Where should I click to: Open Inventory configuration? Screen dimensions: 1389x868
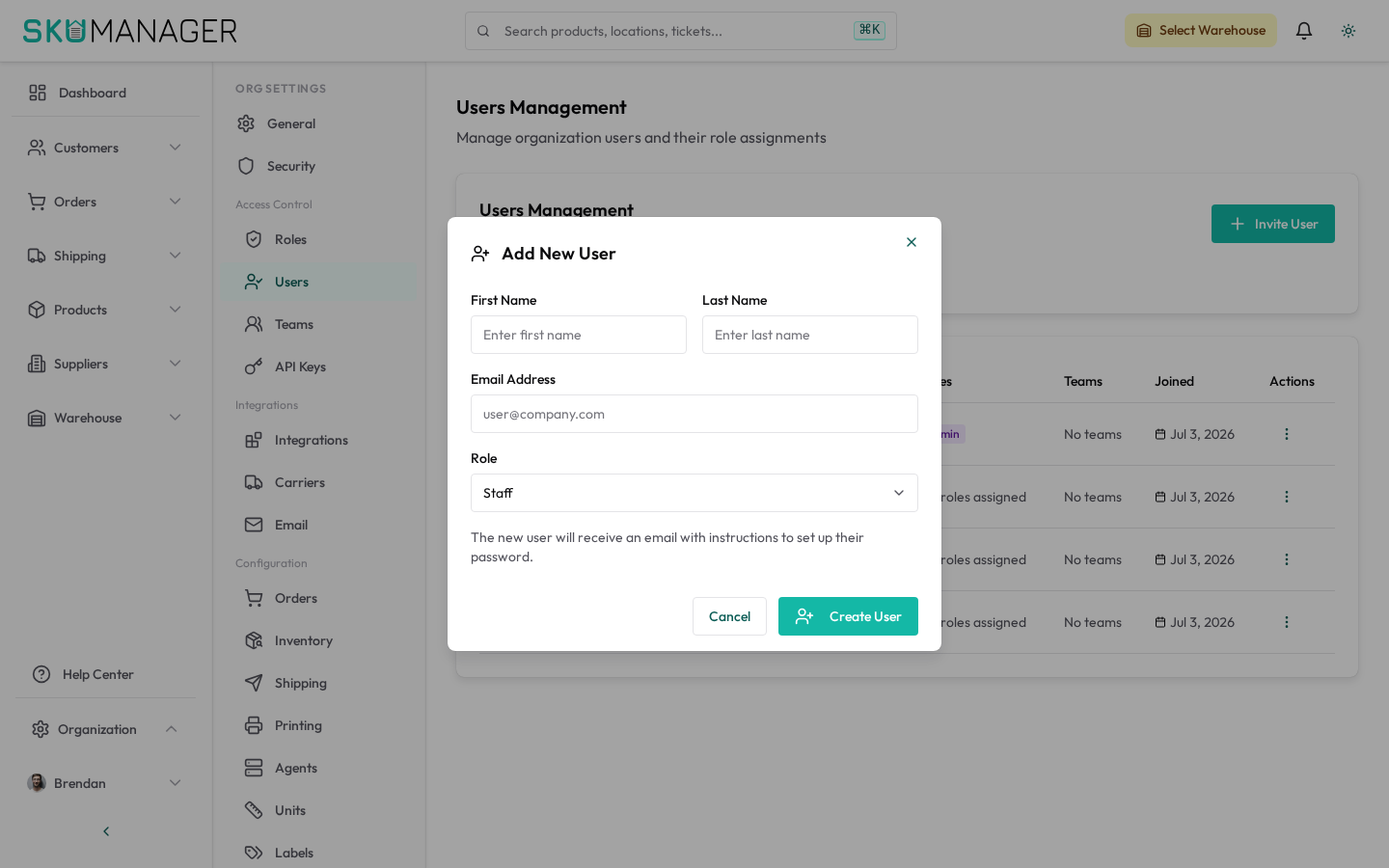click(x=319, y=640)
